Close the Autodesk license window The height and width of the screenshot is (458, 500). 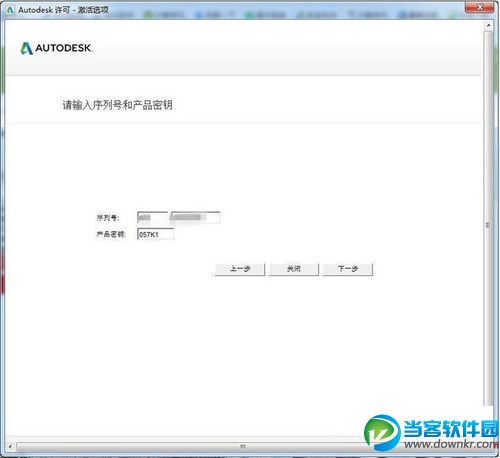[x=480, y=7]
